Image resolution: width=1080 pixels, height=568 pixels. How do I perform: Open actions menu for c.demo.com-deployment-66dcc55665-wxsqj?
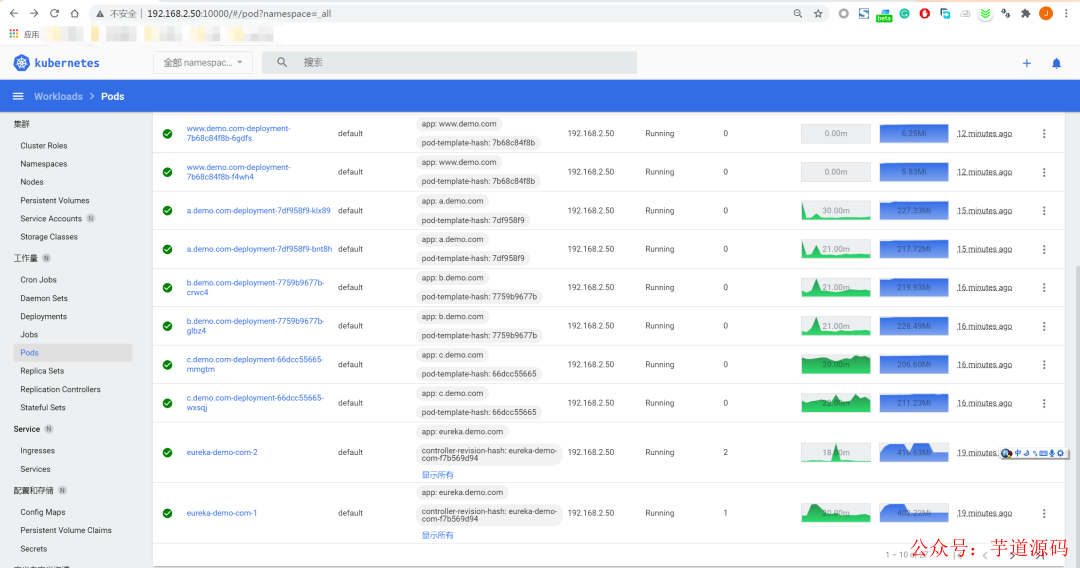(x=1044, y=403)
